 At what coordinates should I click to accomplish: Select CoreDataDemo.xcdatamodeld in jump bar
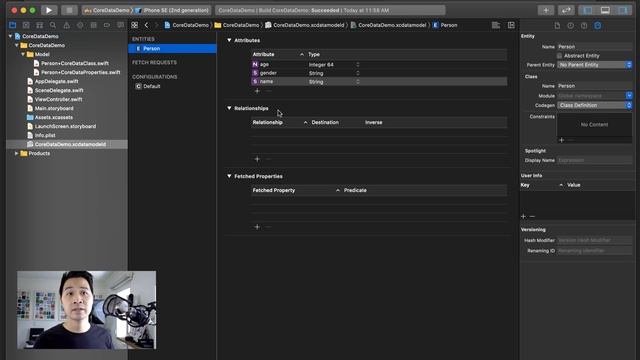click(x=304, y=25)
